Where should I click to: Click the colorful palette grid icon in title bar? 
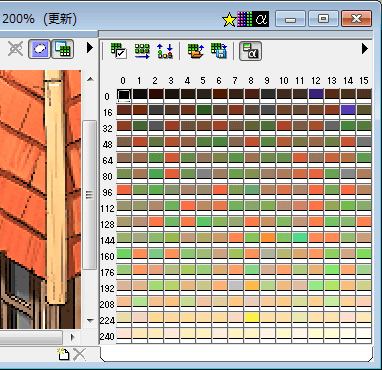click(x=244, y=19)
